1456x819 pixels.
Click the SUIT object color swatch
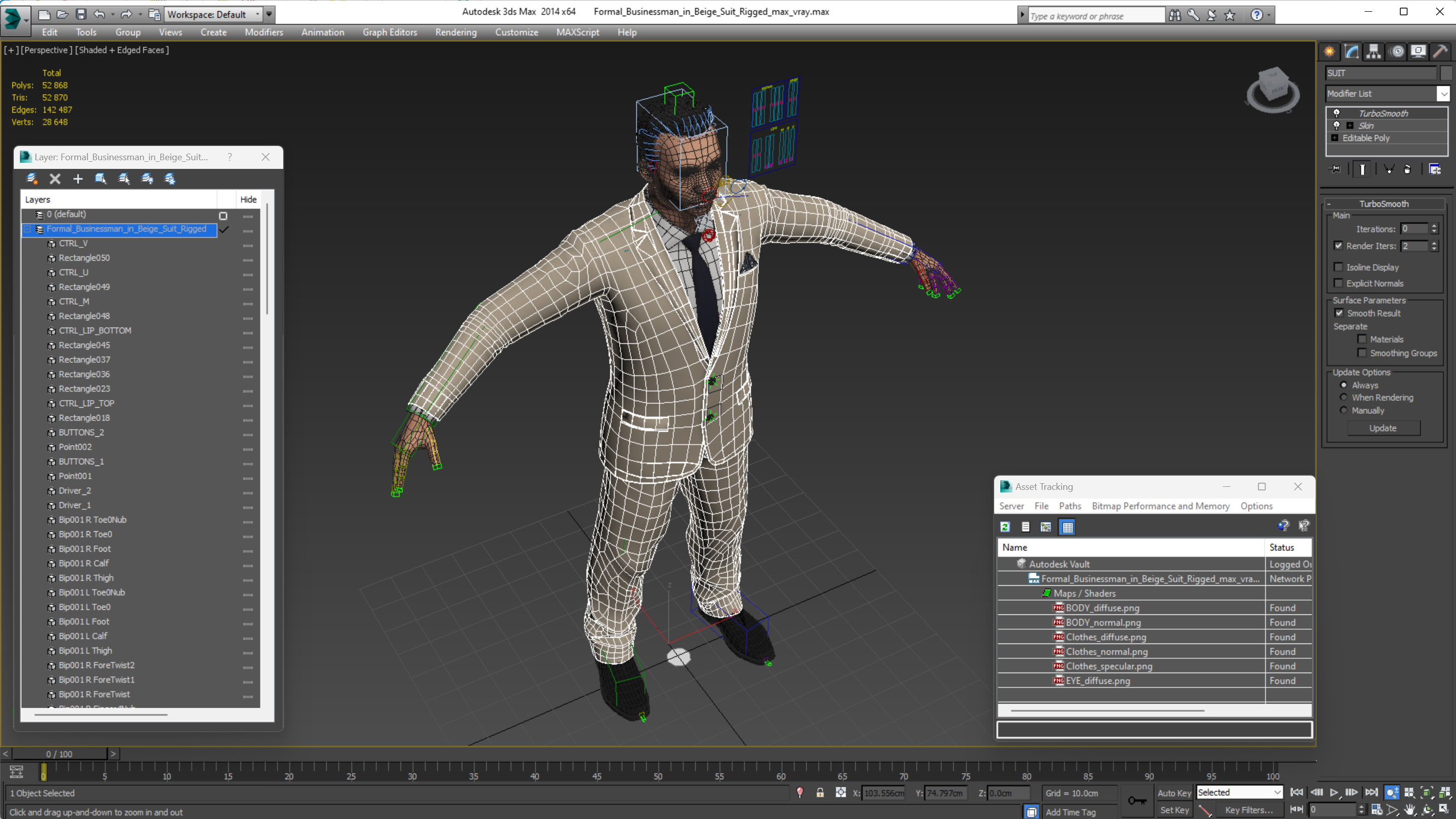click(x=1445, y=73)
